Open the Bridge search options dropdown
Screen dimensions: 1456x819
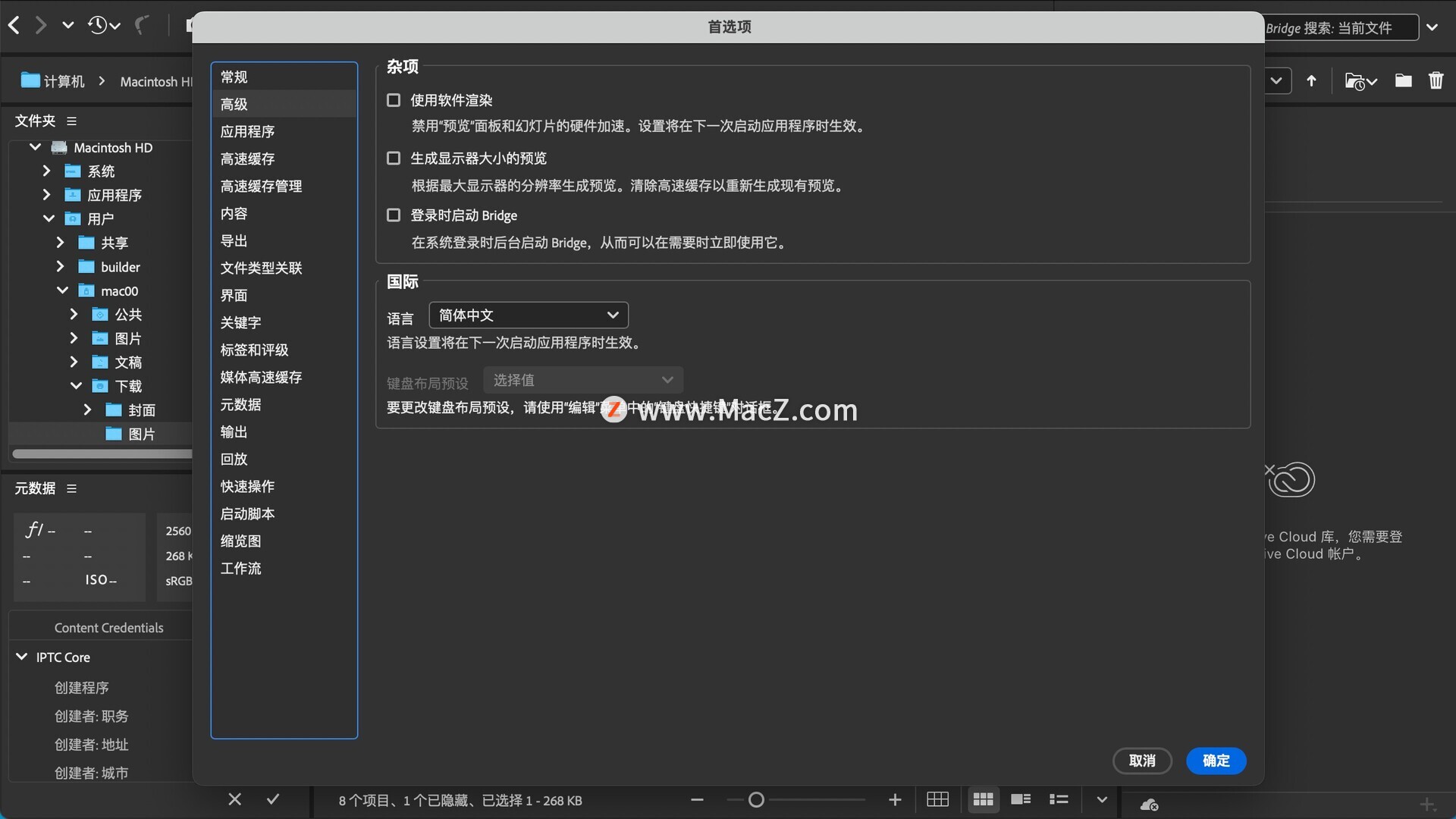(x=1432, y=27)
